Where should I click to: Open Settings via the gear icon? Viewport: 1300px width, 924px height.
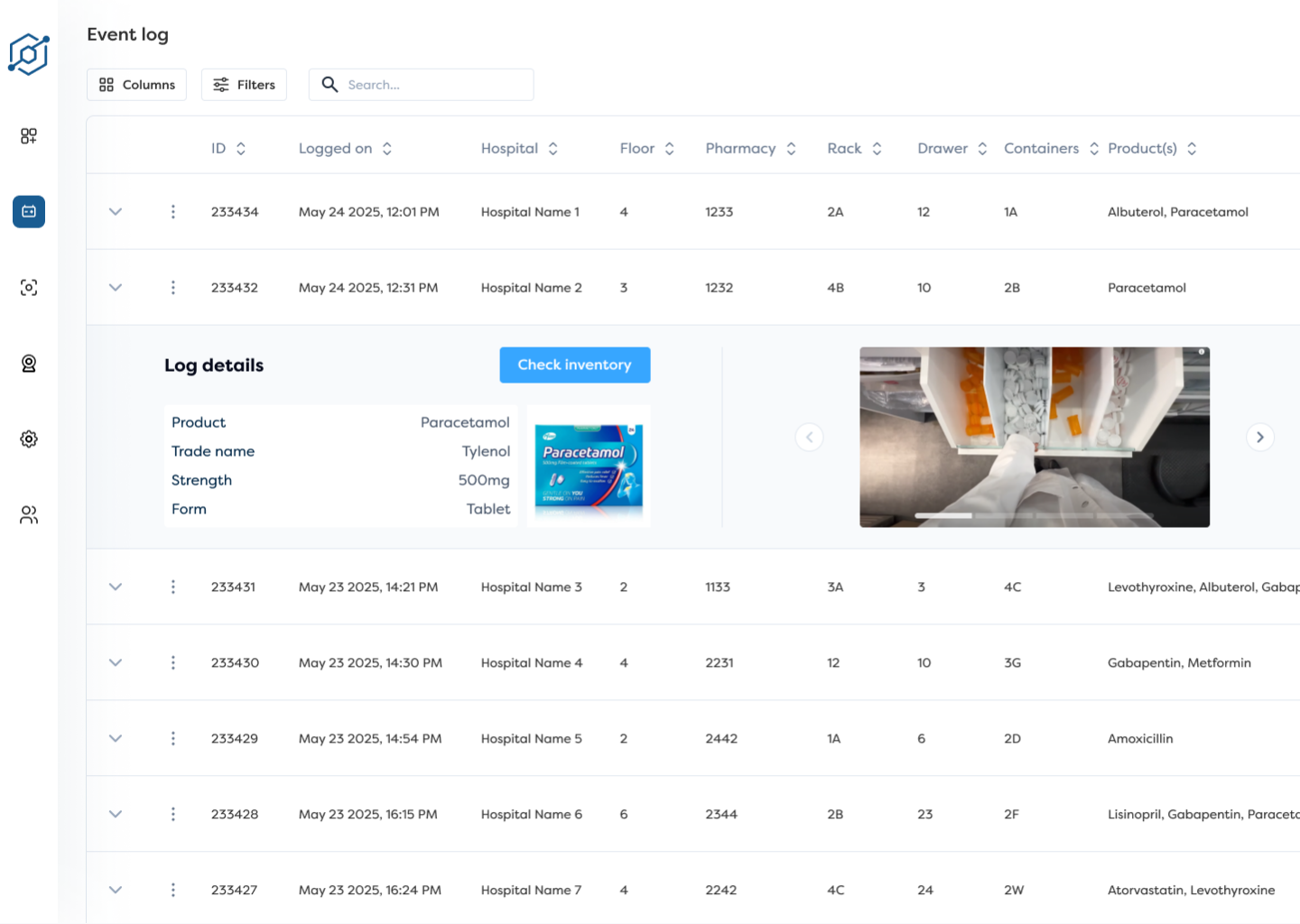[x=28, y=439]
